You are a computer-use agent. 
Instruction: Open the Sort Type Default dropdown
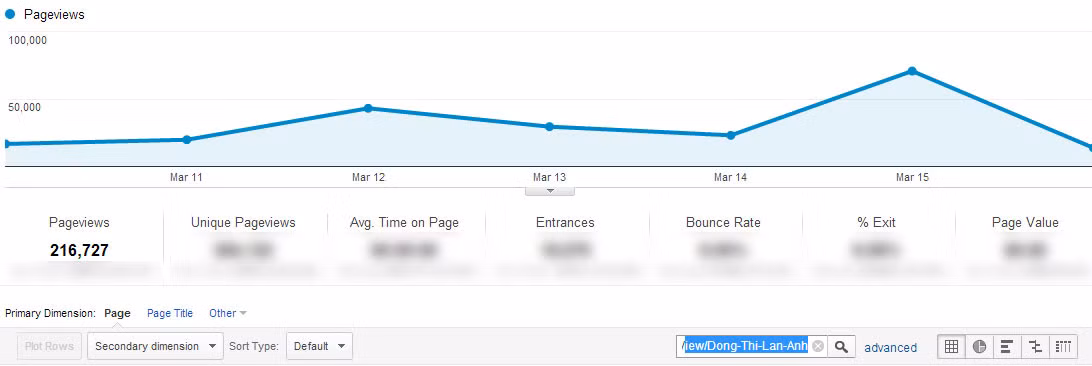[x=320, y=347]
